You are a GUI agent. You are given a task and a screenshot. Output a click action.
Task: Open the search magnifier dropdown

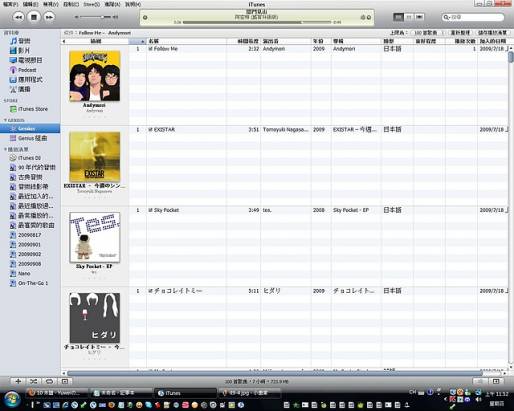(446, 17)
